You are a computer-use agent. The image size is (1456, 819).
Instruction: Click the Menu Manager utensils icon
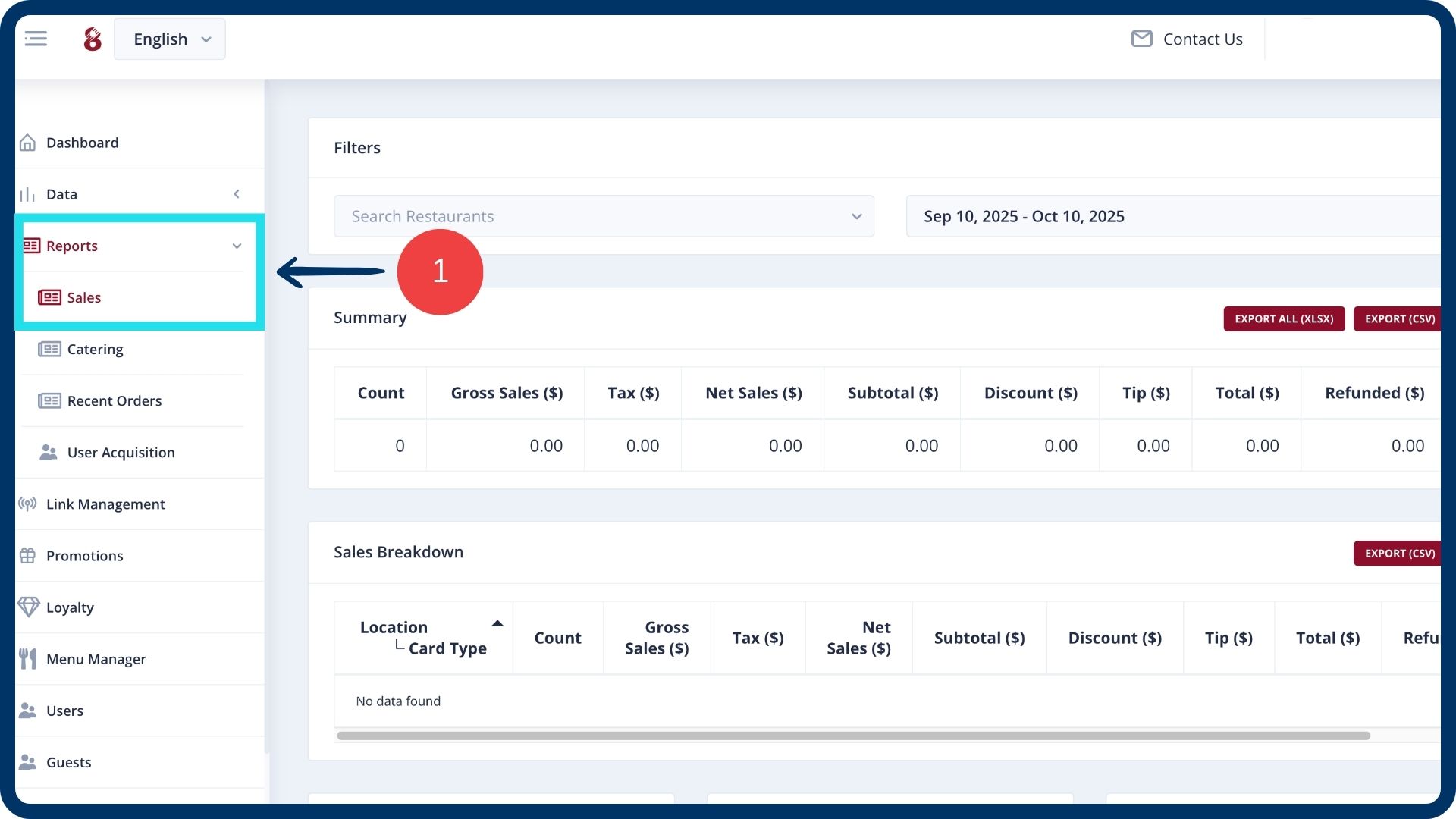(x=28, y=658)
